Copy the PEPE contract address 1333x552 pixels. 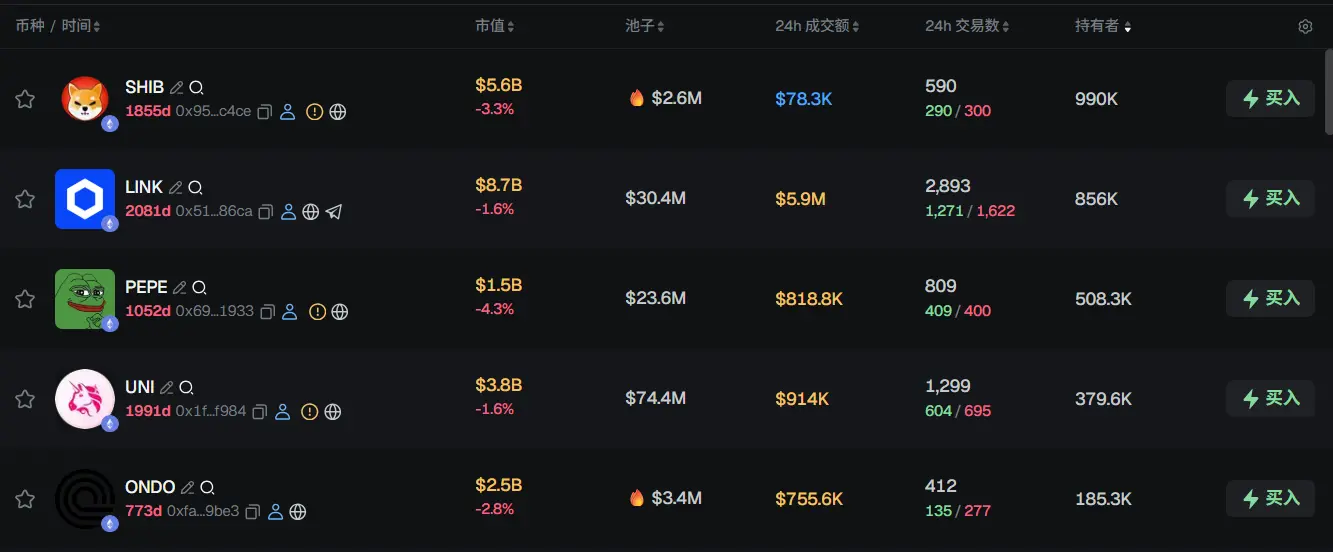tap(267, 312)
